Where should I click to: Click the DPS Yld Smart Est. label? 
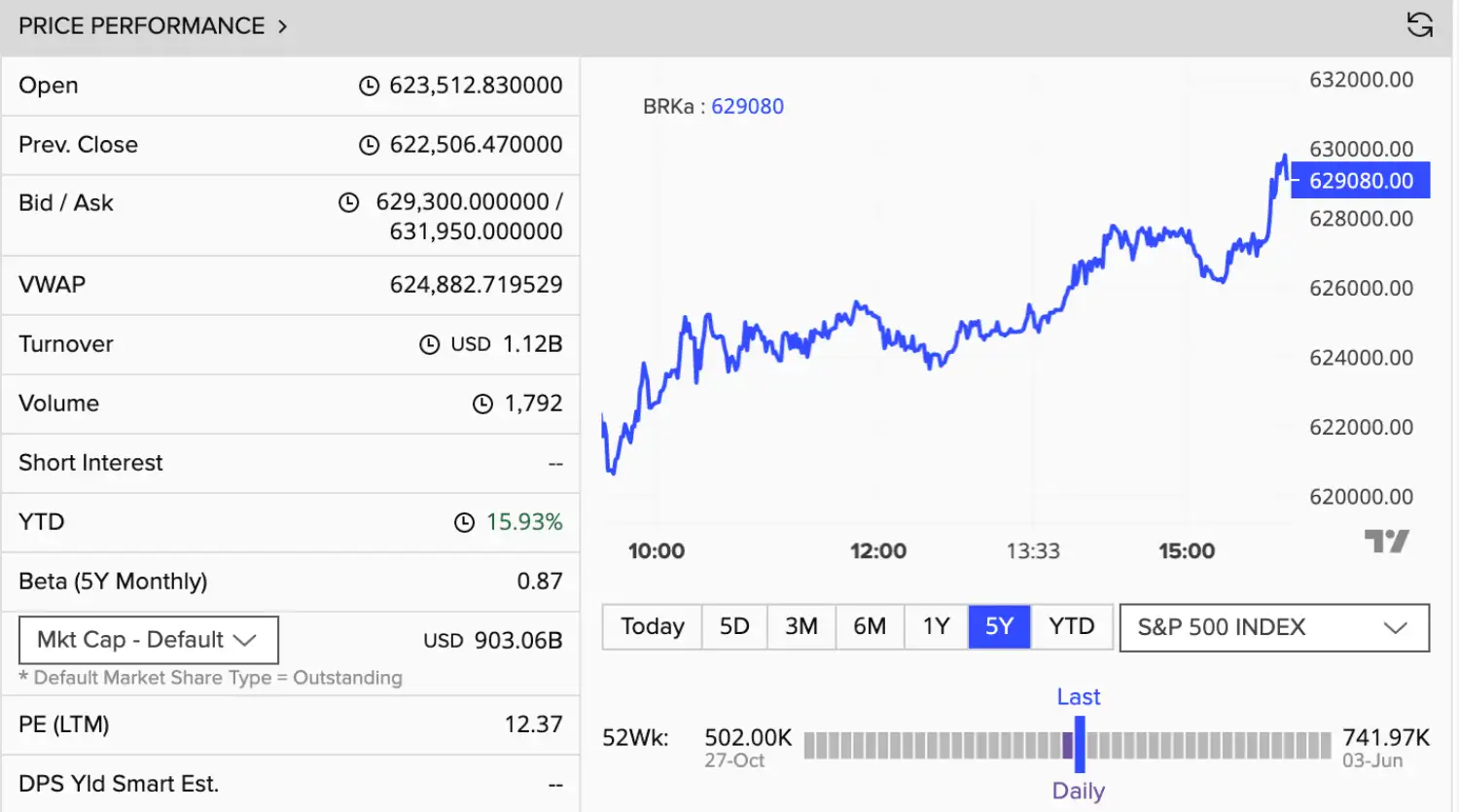point(119,784)
